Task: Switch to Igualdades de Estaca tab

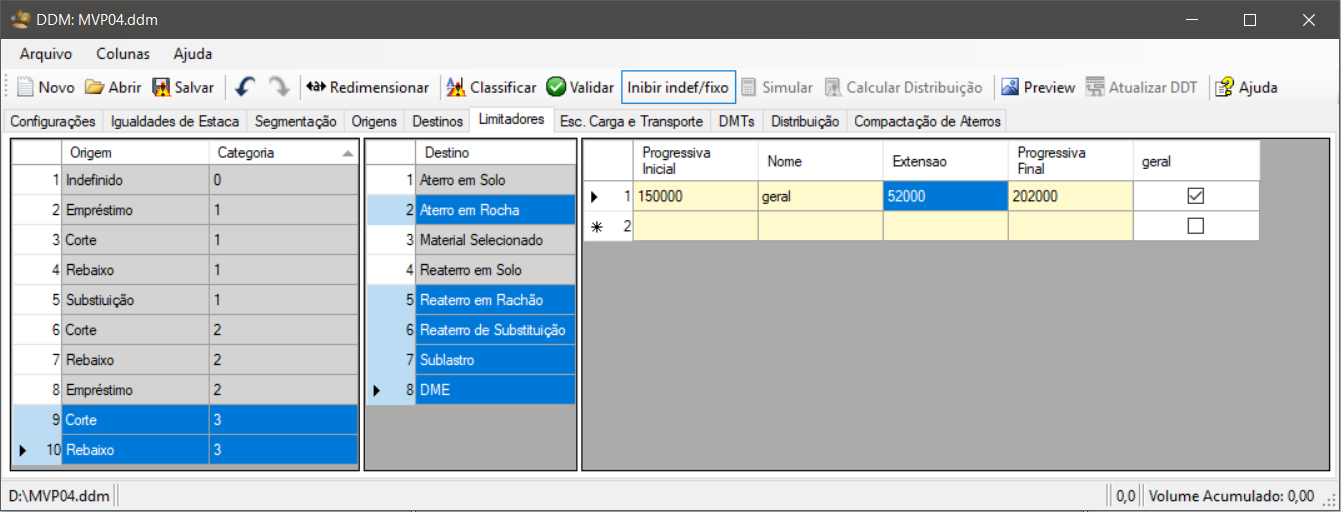Action: point(175,122)
